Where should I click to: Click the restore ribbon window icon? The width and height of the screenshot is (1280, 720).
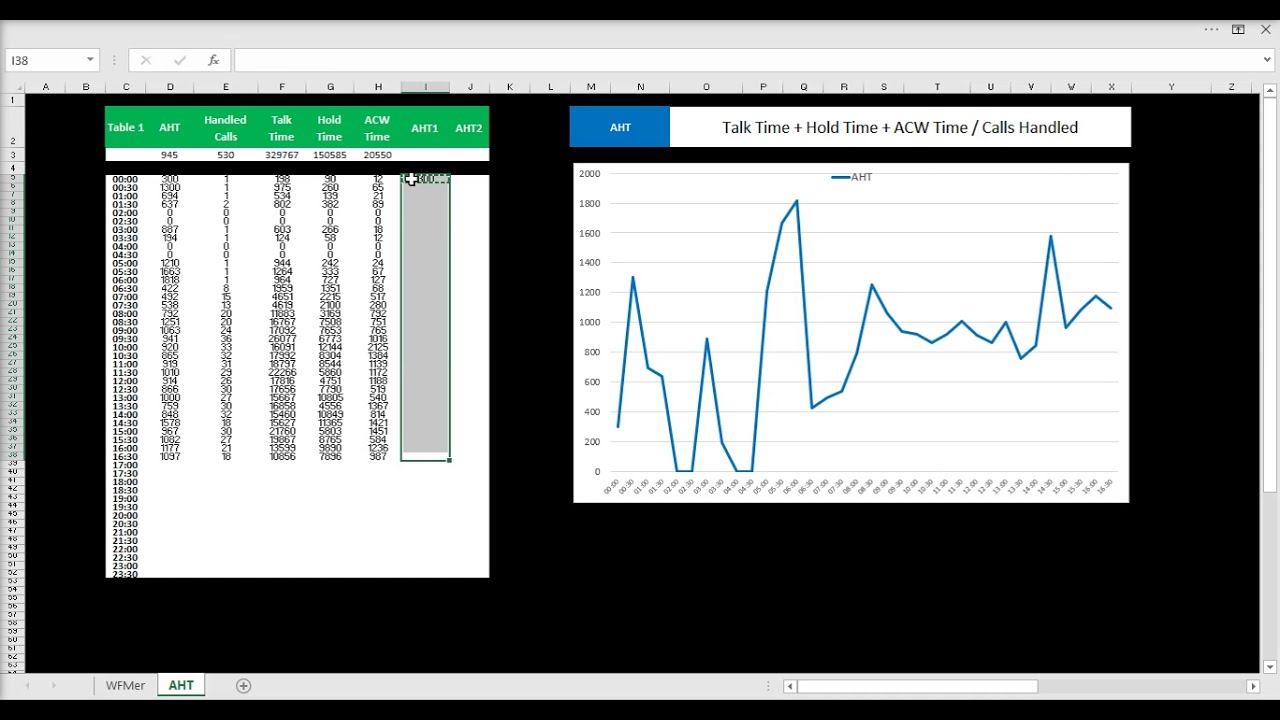[x=1238, y=30]
